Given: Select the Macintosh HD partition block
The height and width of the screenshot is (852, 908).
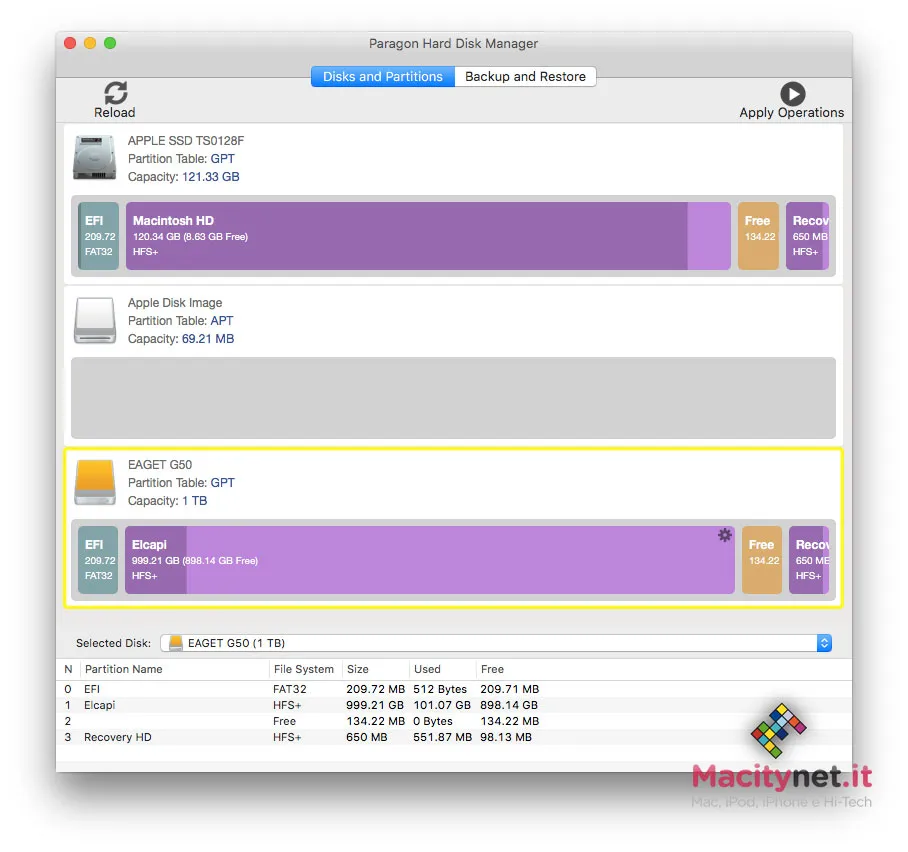Looking at the screenshot, I should click(400, 236).
